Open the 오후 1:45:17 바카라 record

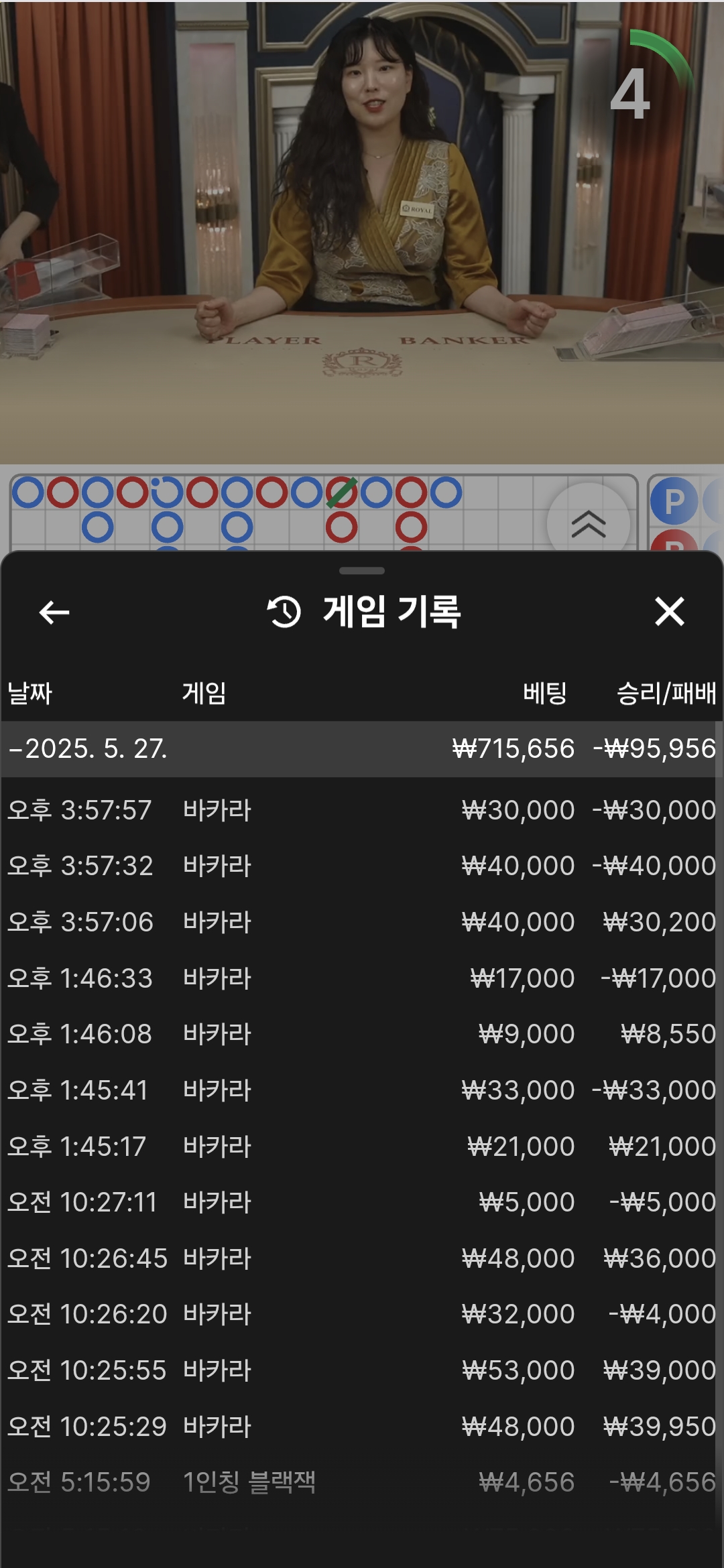click(x=362, y=1147)
